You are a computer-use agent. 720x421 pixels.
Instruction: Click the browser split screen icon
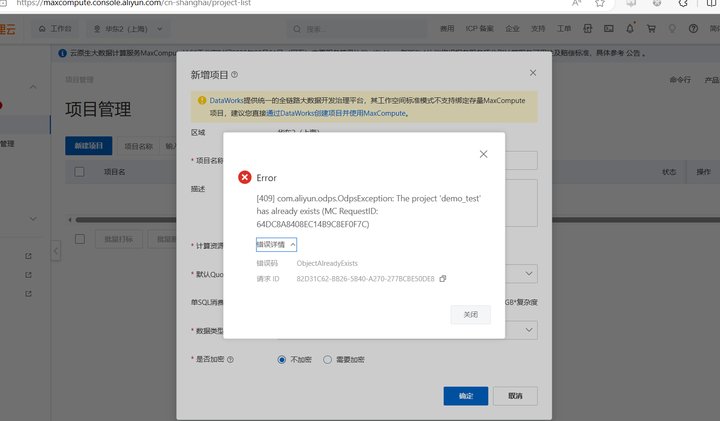point(711,3)
